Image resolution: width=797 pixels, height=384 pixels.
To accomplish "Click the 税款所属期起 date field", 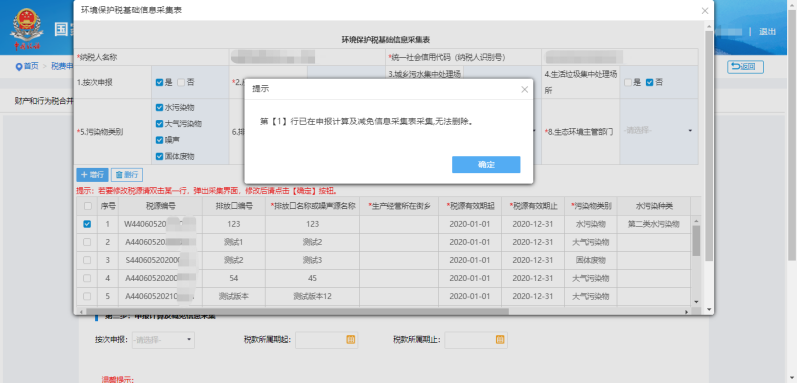I will click(x=326, y=339).
